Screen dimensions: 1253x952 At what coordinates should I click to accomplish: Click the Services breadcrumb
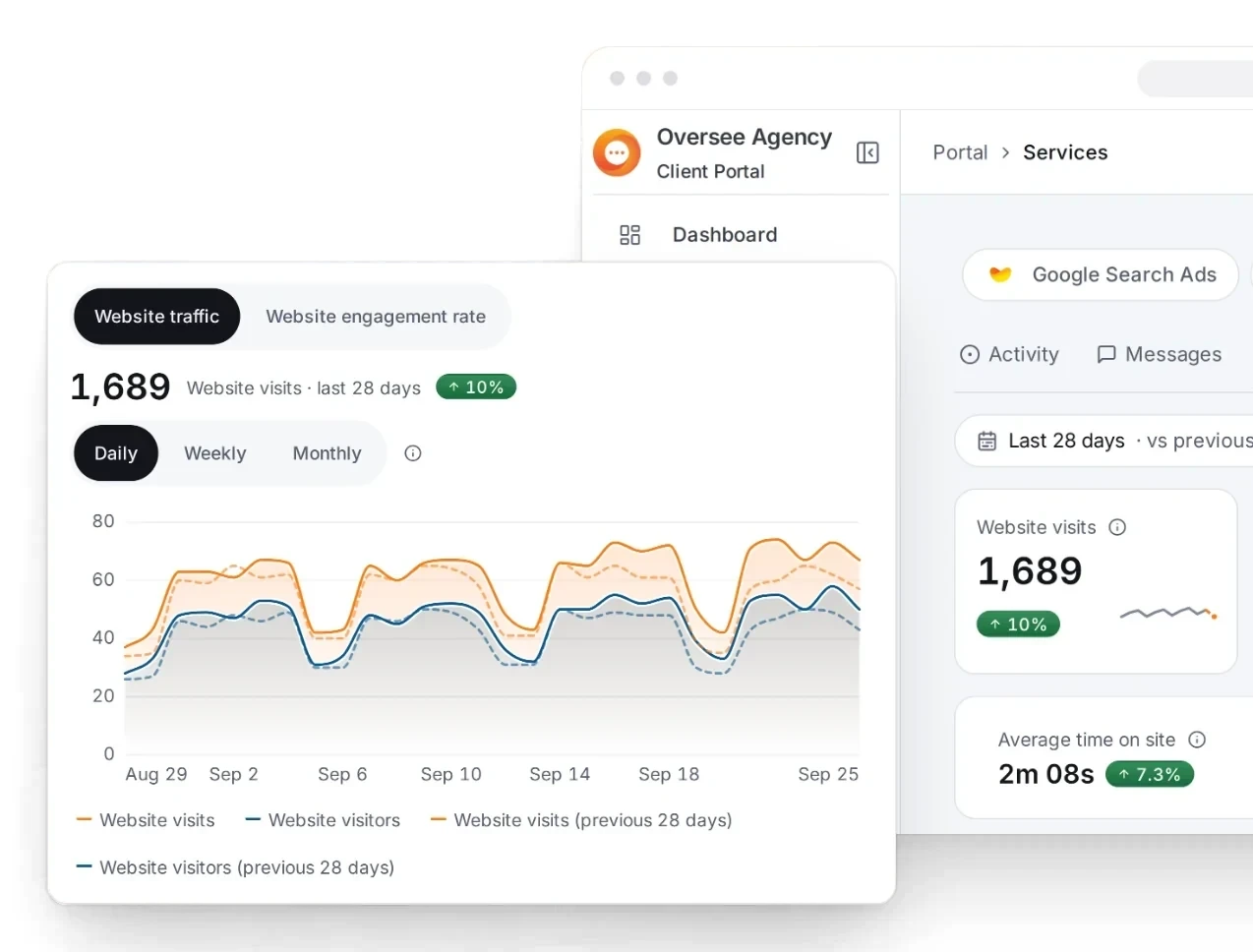(x=1065, y=152)
